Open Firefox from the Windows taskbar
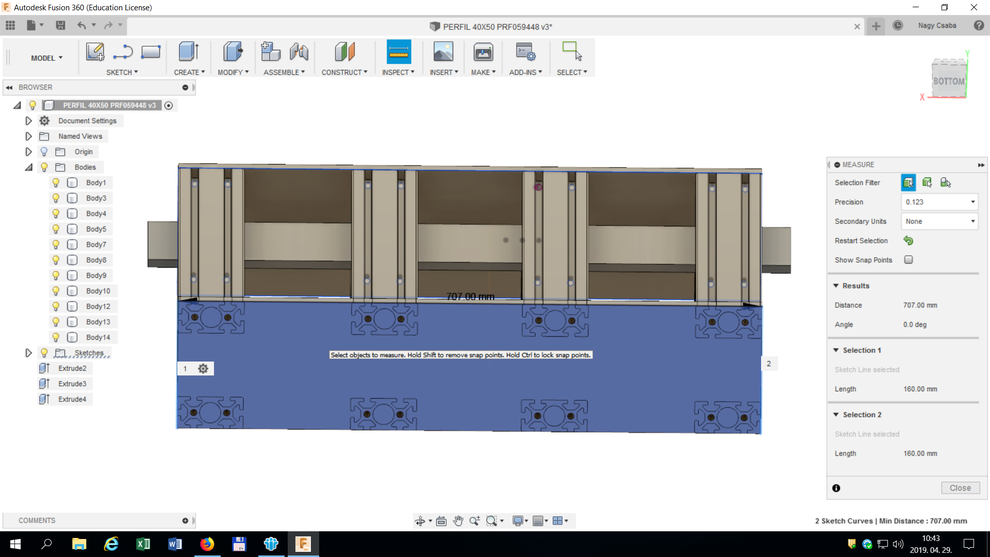Image resolution: width=990 pixels, height=557 pixels. point(207,544)
